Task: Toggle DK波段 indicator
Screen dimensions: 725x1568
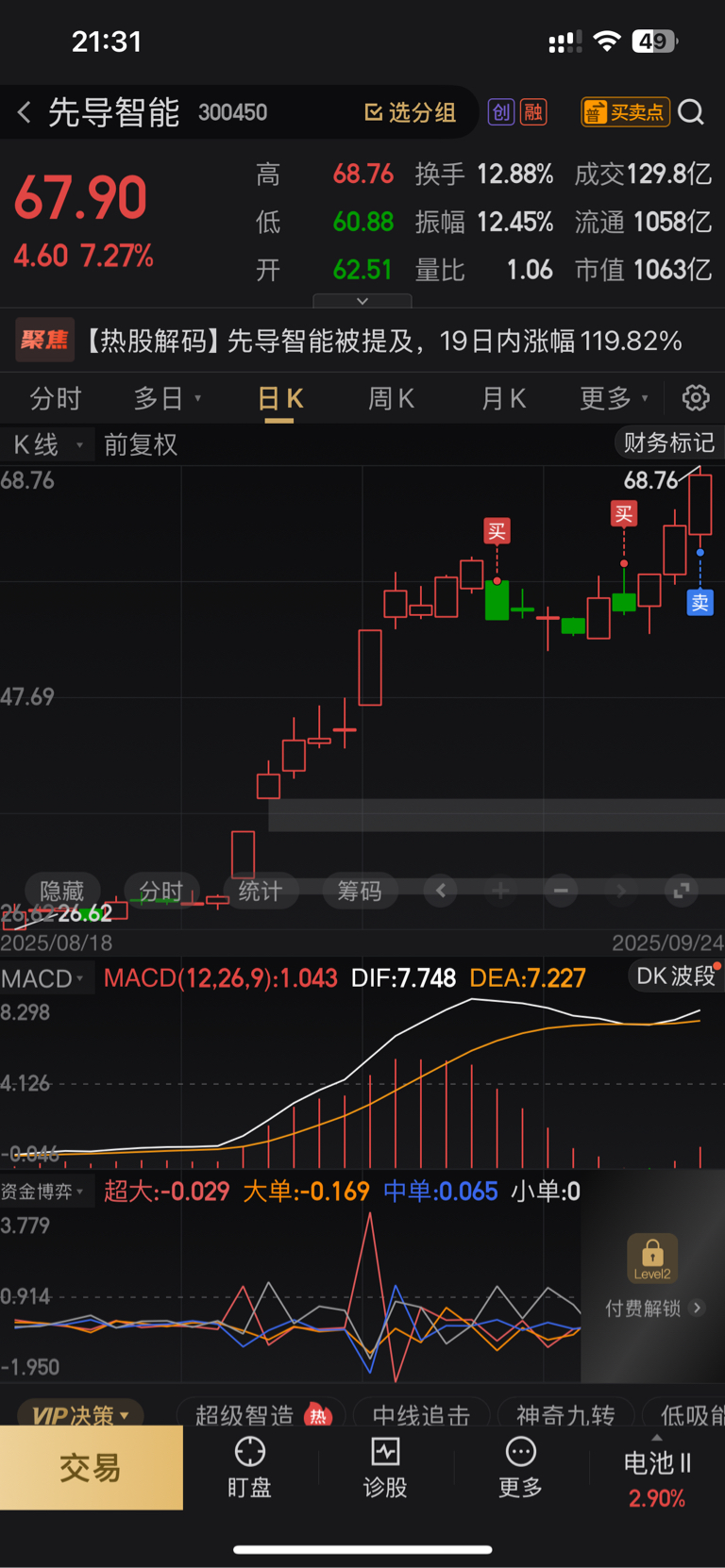Action: pyautogui.click(x=676, y=976)
